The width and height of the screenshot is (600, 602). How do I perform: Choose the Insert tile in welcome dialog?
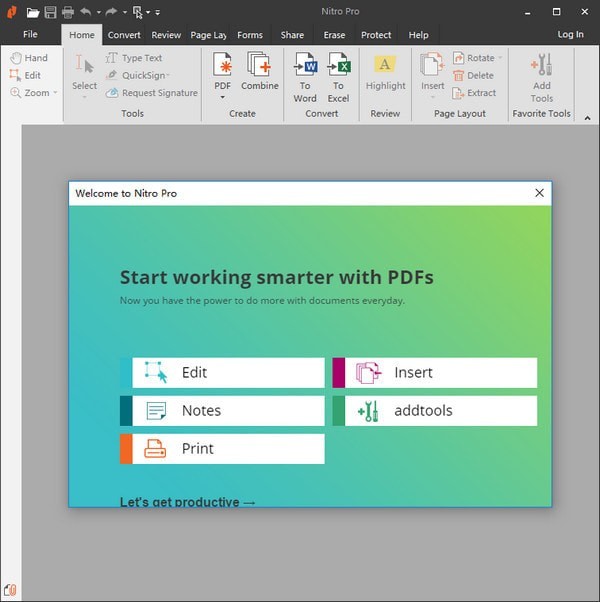pyautogui.click(x=435, y=373)
